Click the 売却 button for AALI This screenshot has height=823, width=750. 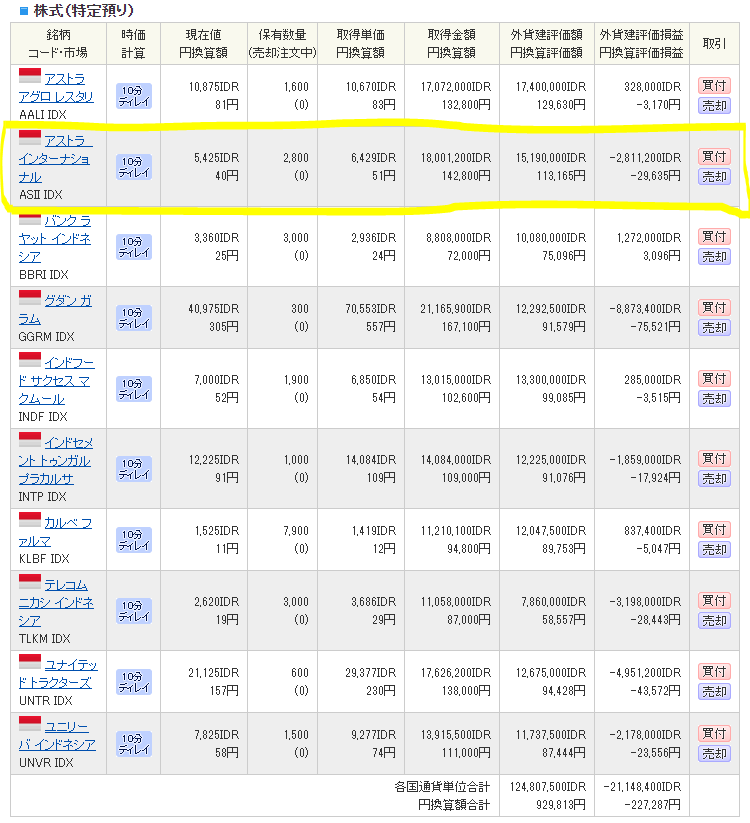(x=714, y=105)
